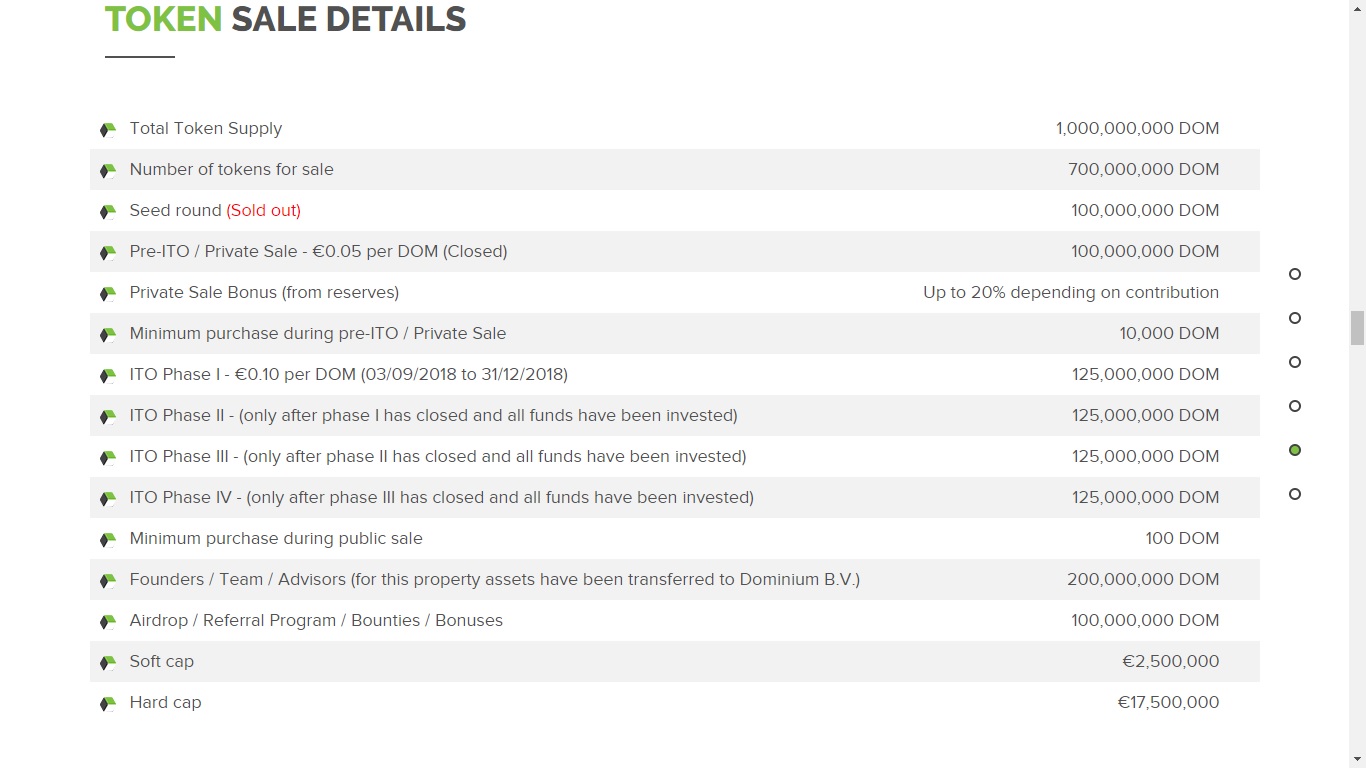
Task: Select the active green navigation dot
Action: (1295, 450)
